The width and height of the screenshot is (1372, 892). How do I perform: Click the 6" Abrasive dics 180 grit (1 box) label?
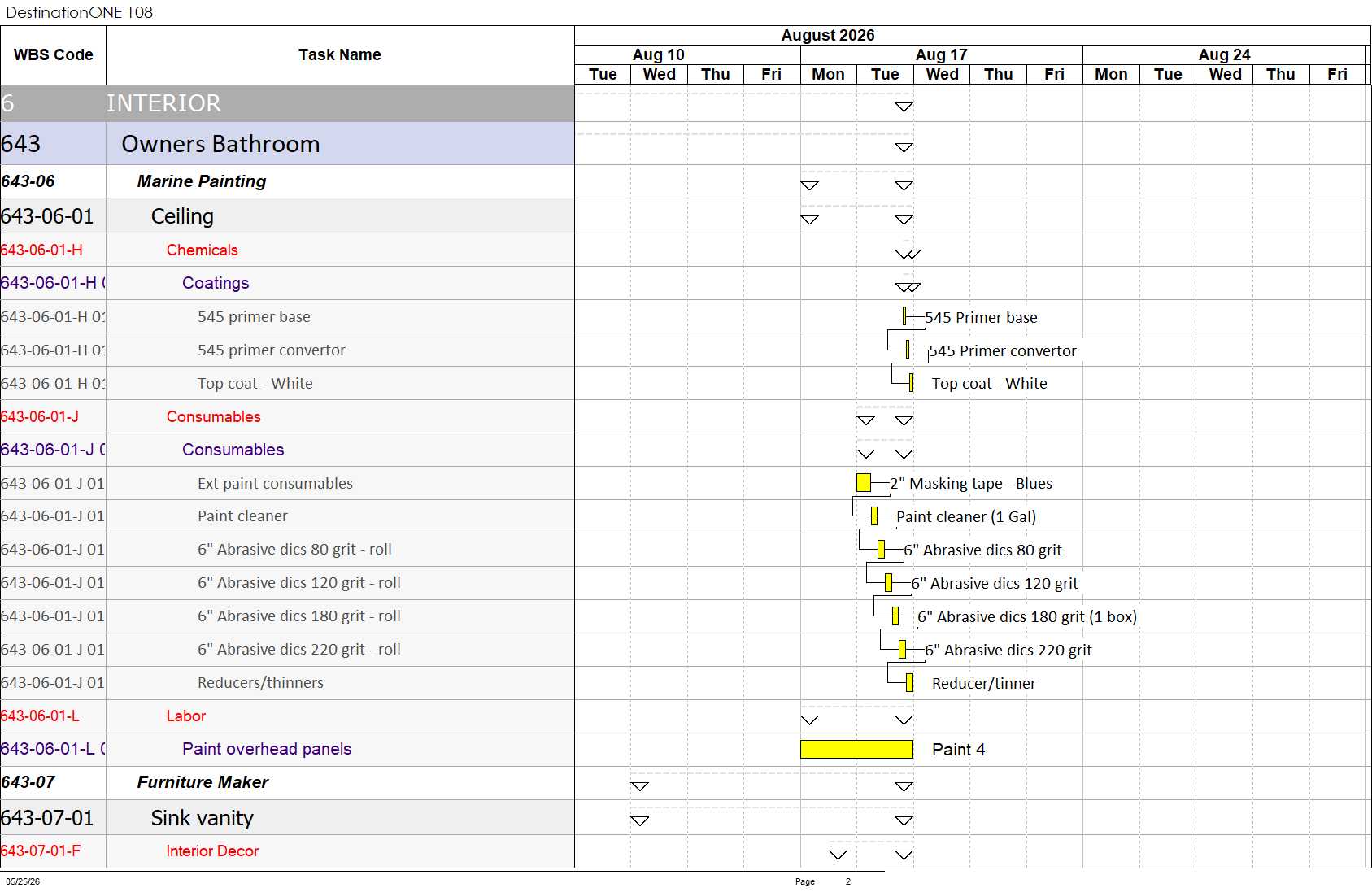click(x=1027, y=617)
